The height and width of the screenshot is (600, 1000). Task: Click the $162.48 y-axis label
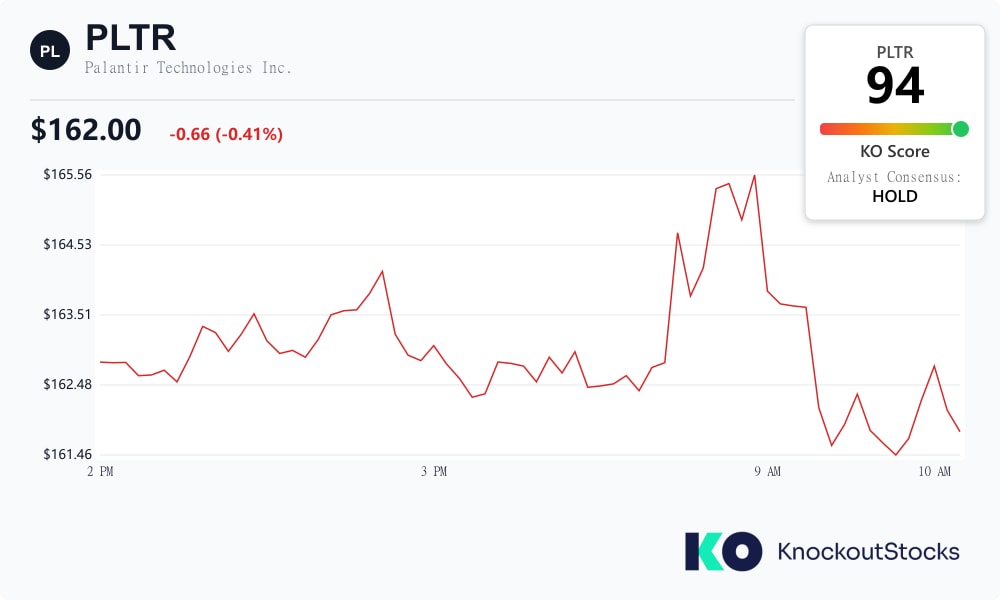point(68,384)
